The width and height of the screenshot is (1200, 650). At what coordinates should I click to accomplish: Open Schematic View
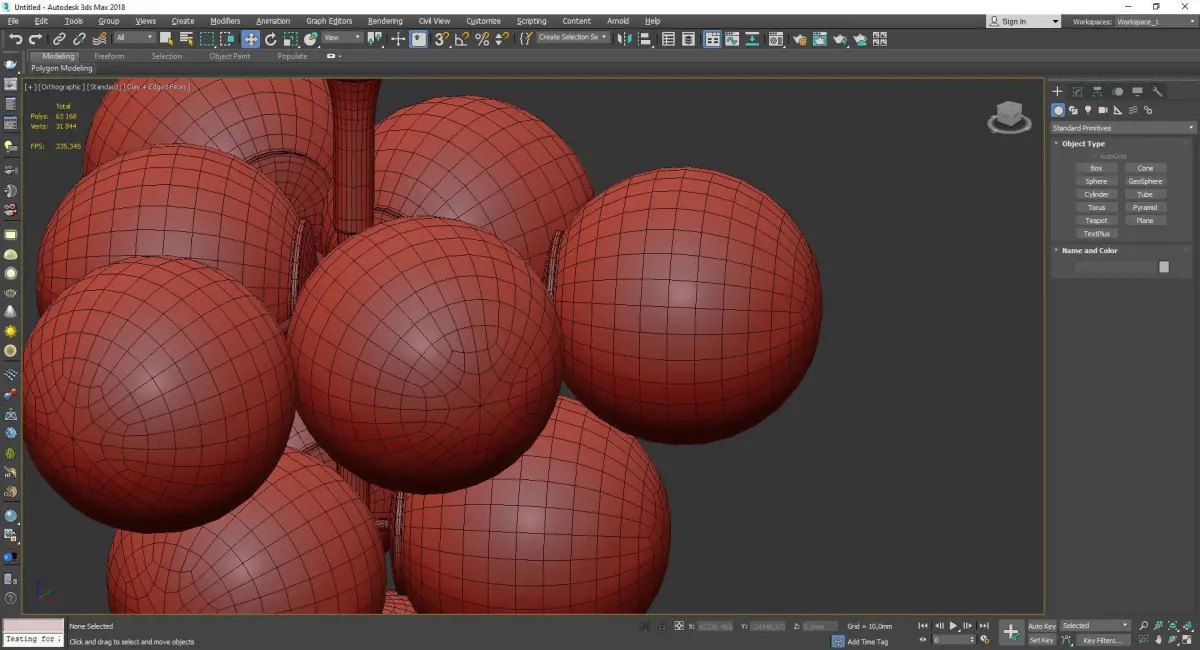752,39
